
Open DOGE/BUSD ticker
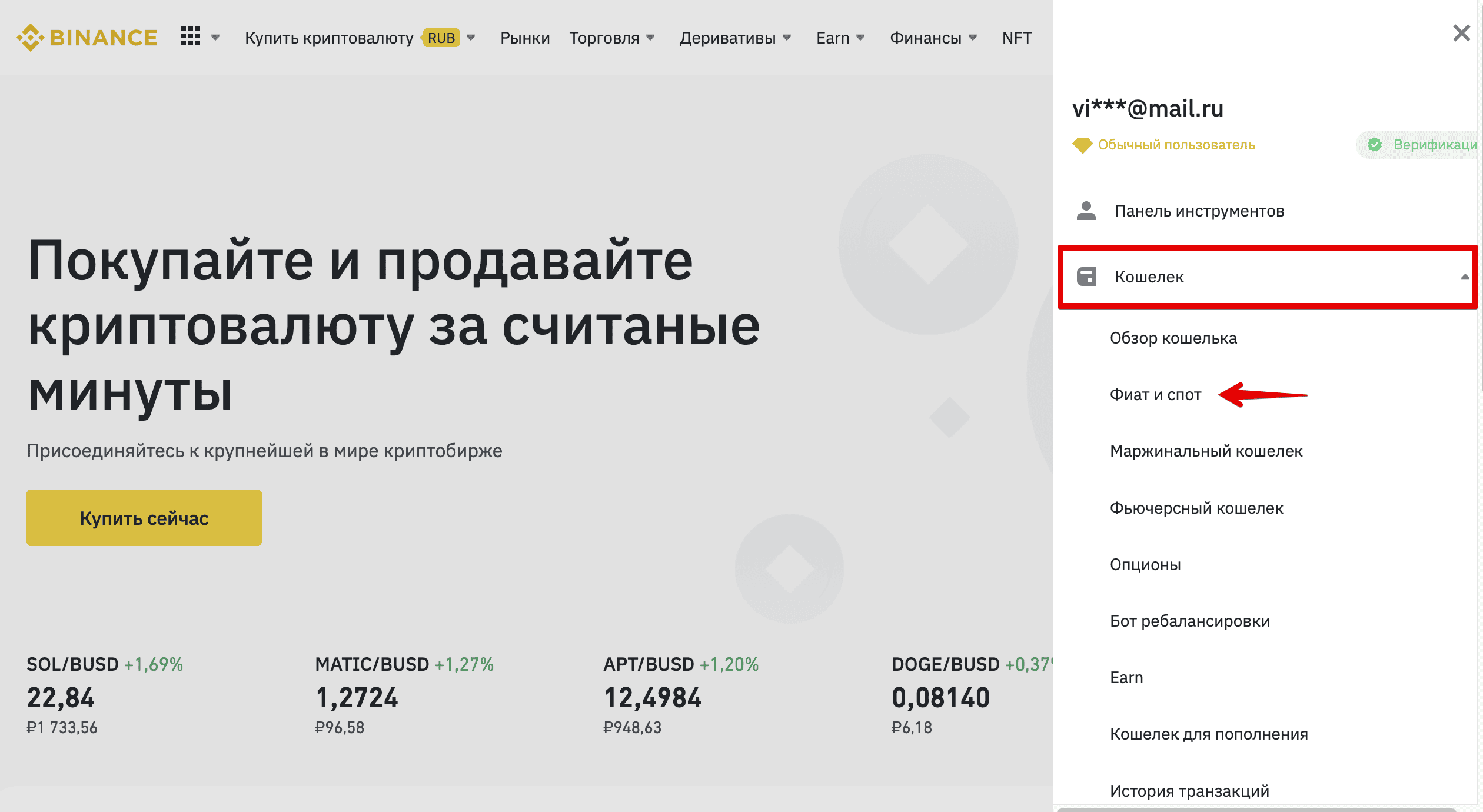pos(945,664)
